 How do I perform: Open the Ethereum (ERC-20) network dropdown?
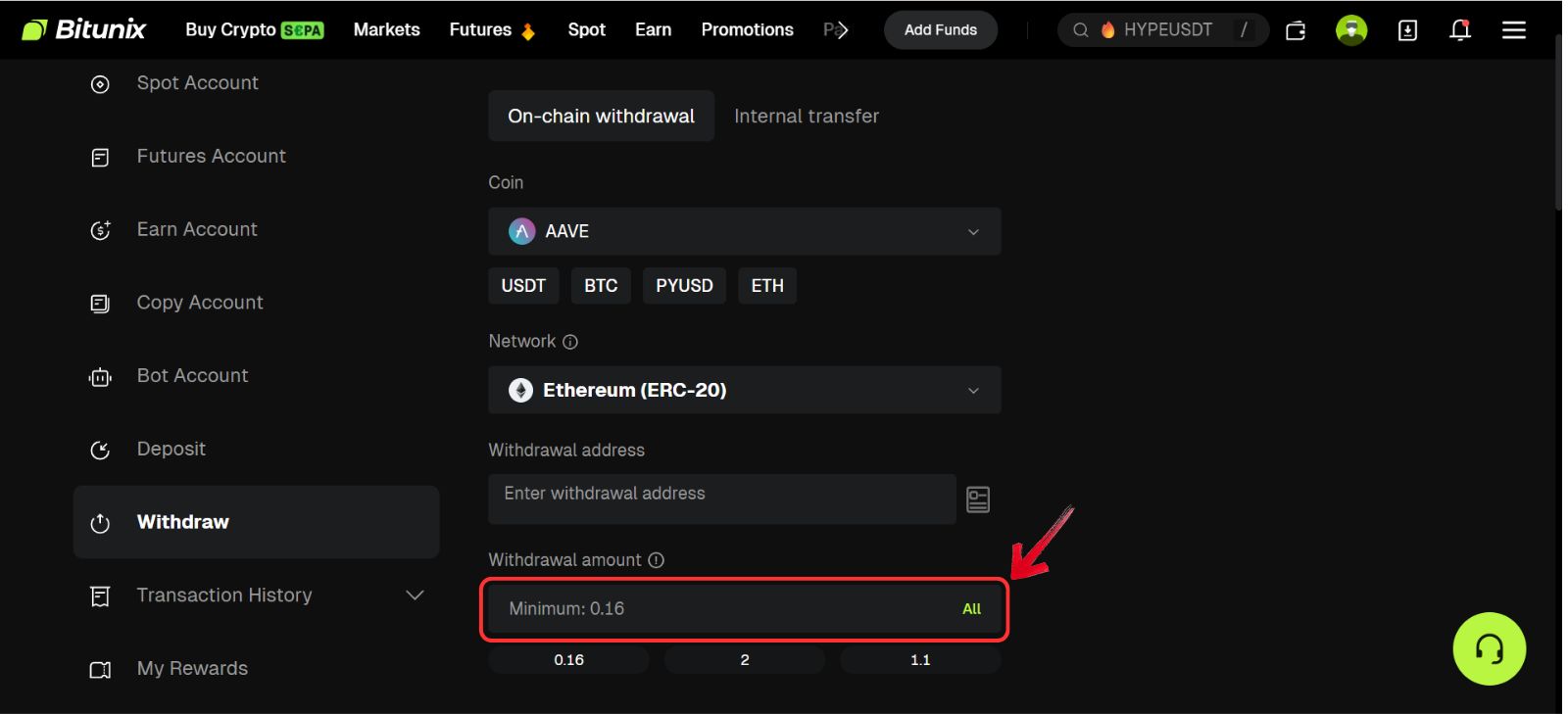[x=744, y=390]
